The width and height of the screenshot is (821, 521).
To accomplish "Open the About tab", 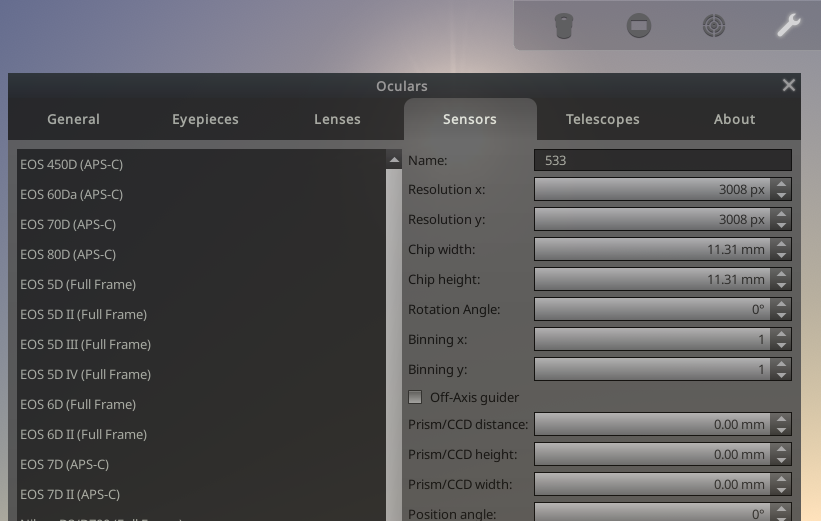I will (x=734, y=119).
